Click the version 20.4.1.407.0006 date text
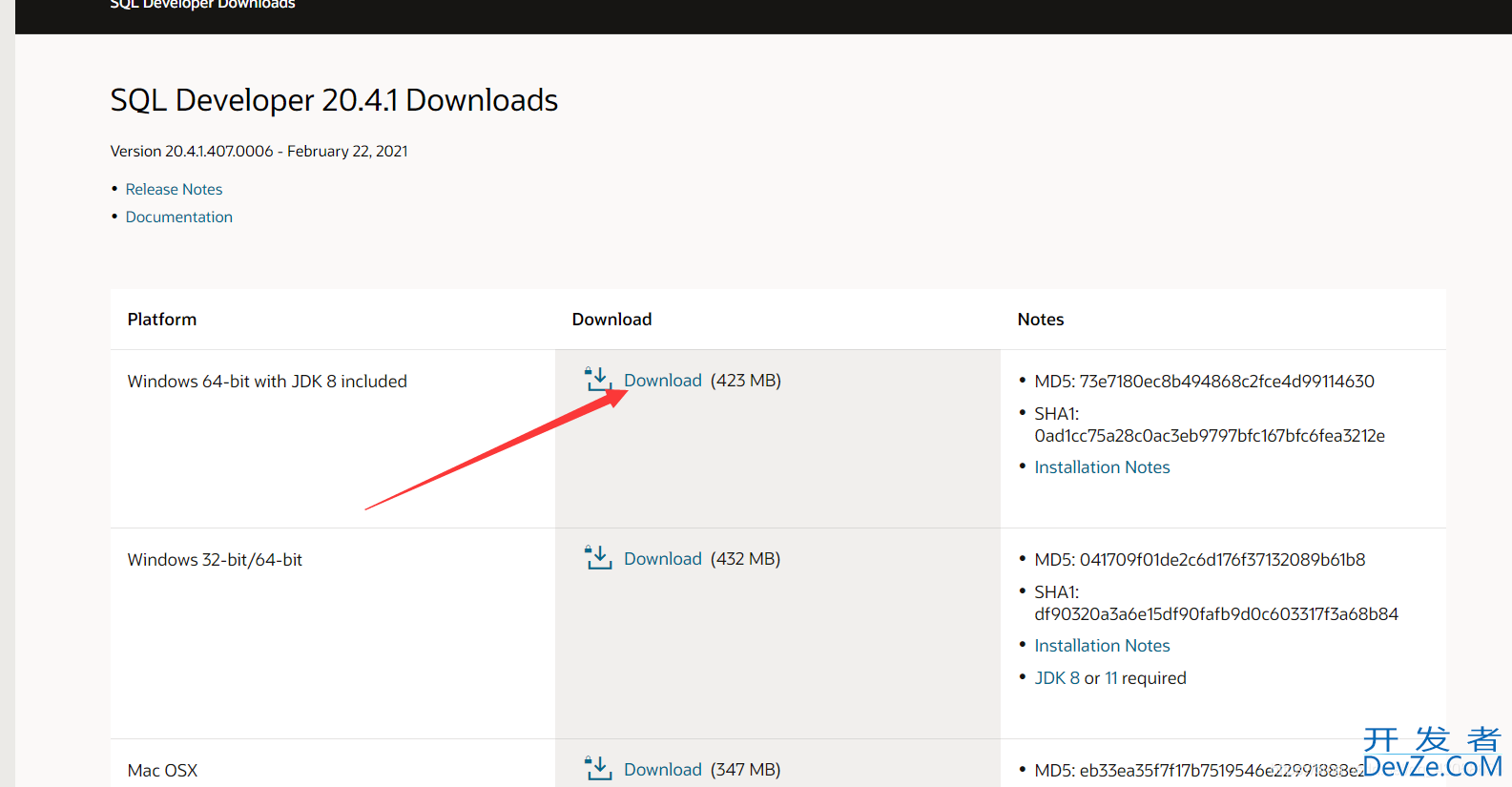 click(x=259, y=151)
